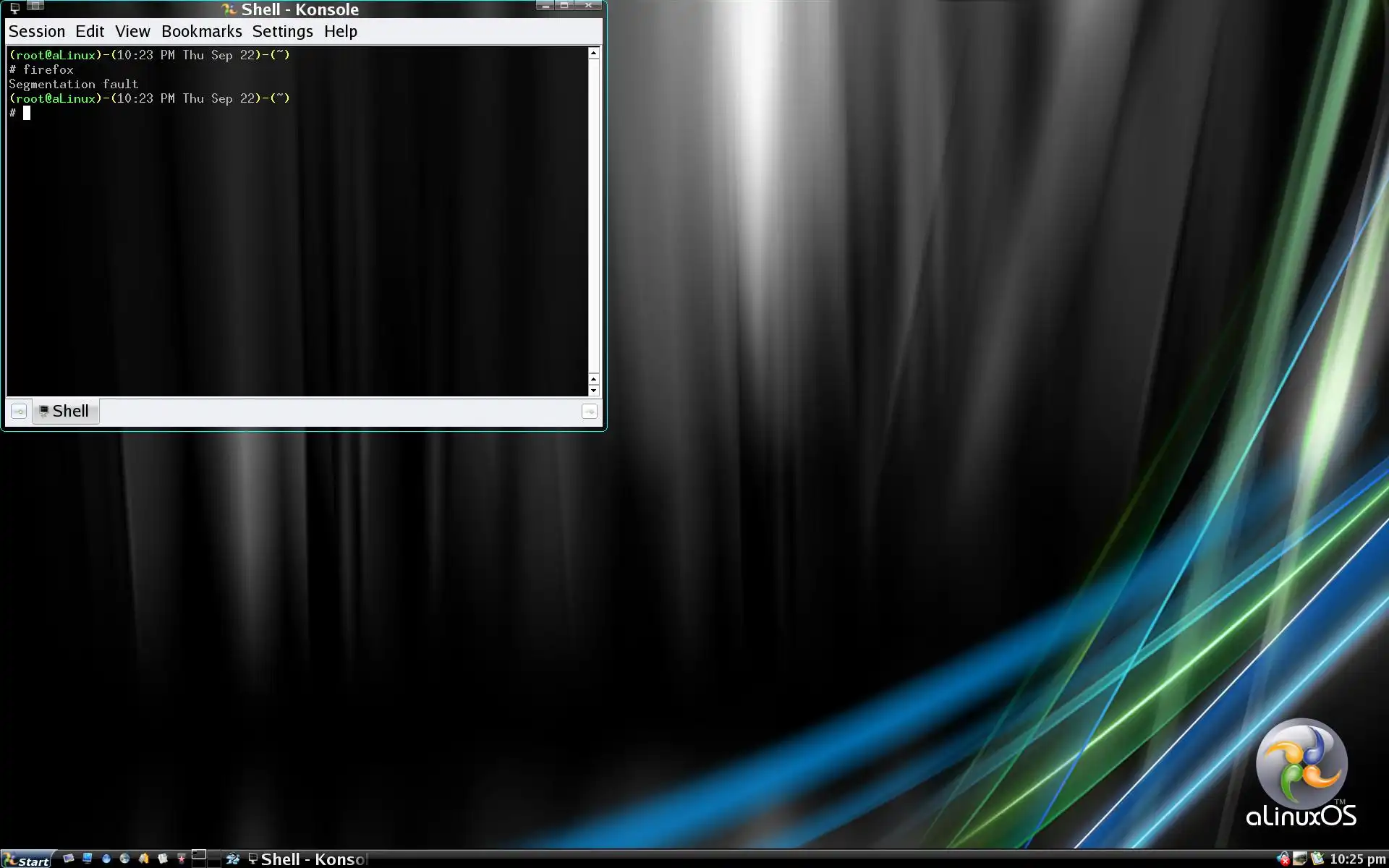This screenshot has width=1389, height=868.
Task: Open the Start menu
Action: [27, 859]
